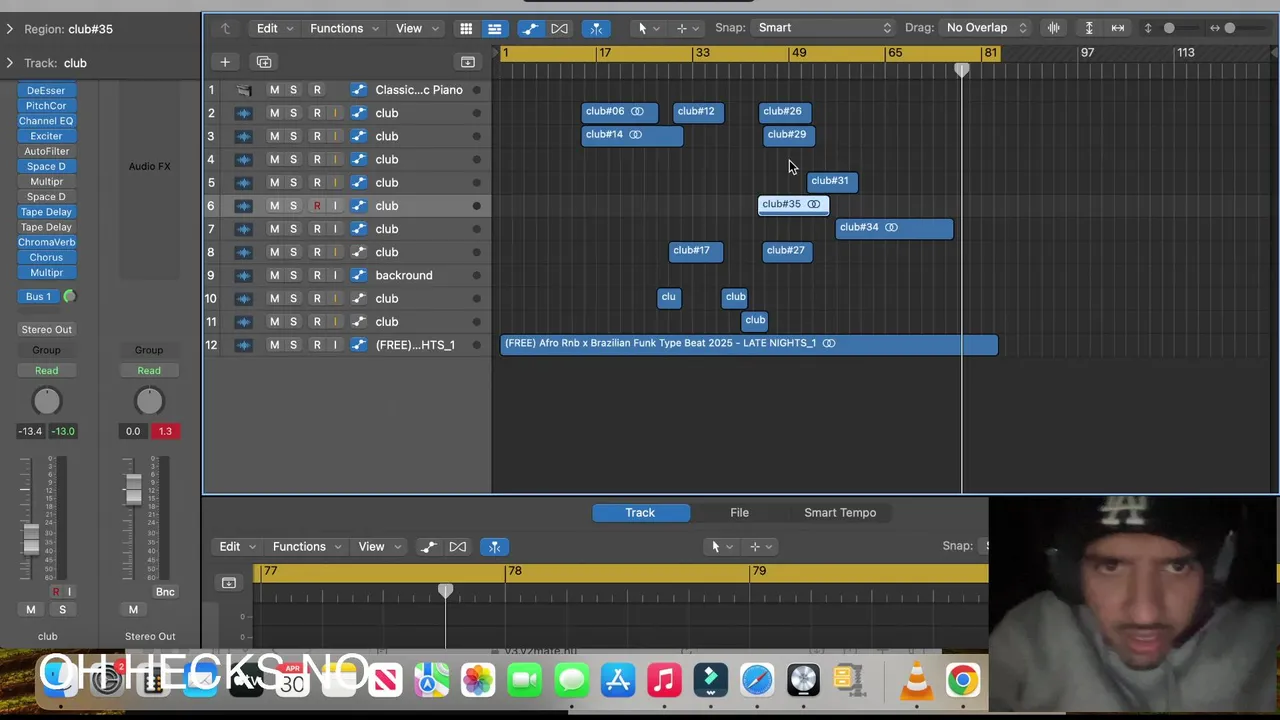The height and width of the screenshot is (720, 1280).
Task: Toggle Catch Playhead in tracks toolbar
Action: click(x=596, y=28)
